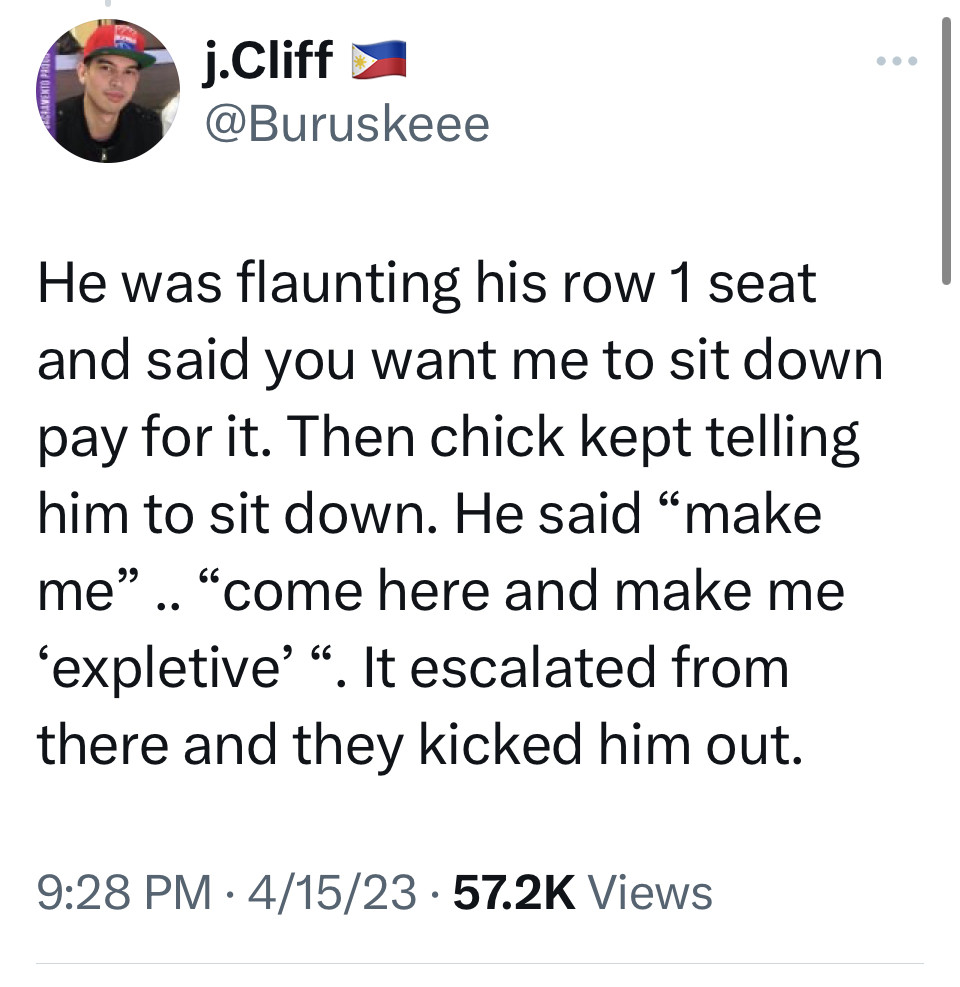
Task: Click the tweet line starting 'pay for it'
Action: (448, 439)
